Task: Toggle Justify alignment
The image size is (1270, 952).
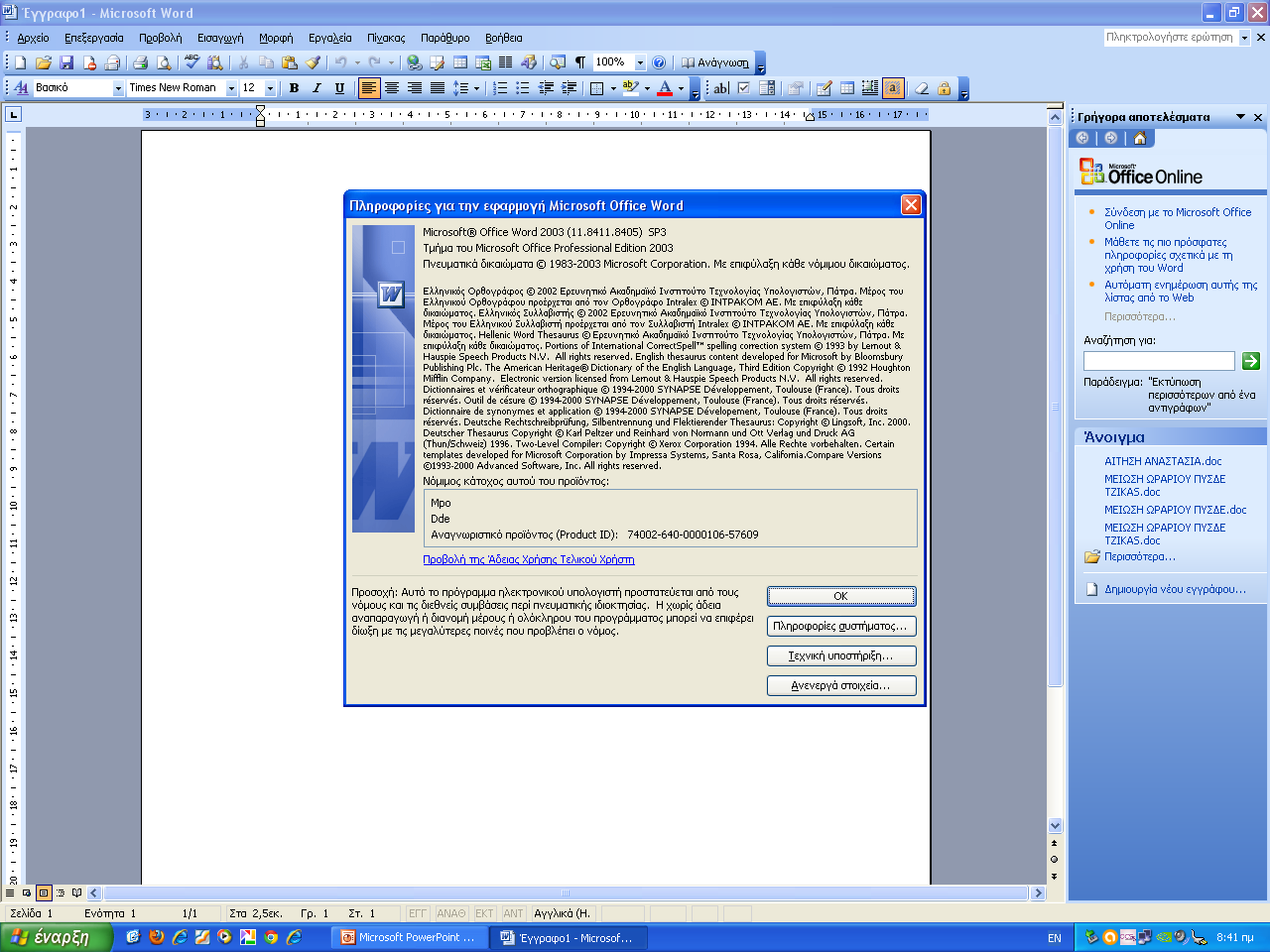Action: click(x=438, y=88)
